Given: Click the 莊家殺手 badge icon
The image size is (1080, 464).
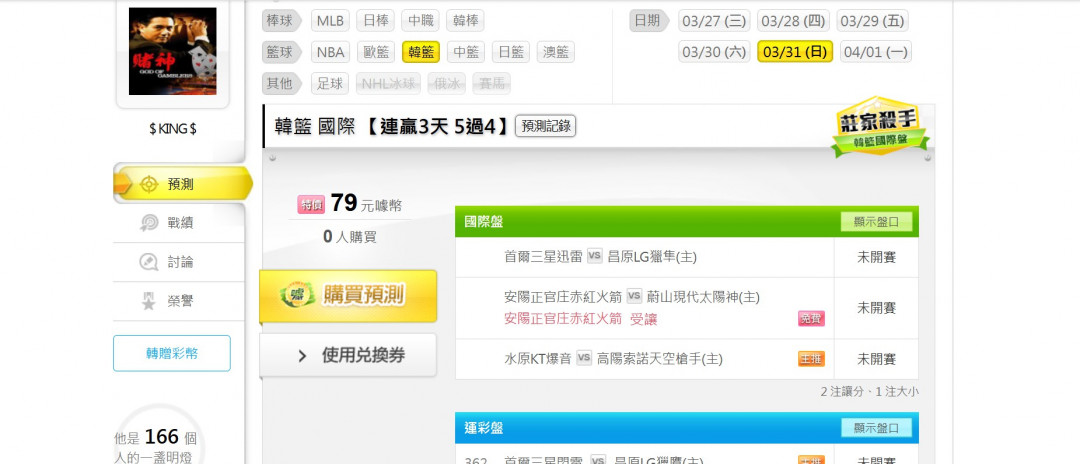Looking at the screenshot, I should click(x=880, y=126).
